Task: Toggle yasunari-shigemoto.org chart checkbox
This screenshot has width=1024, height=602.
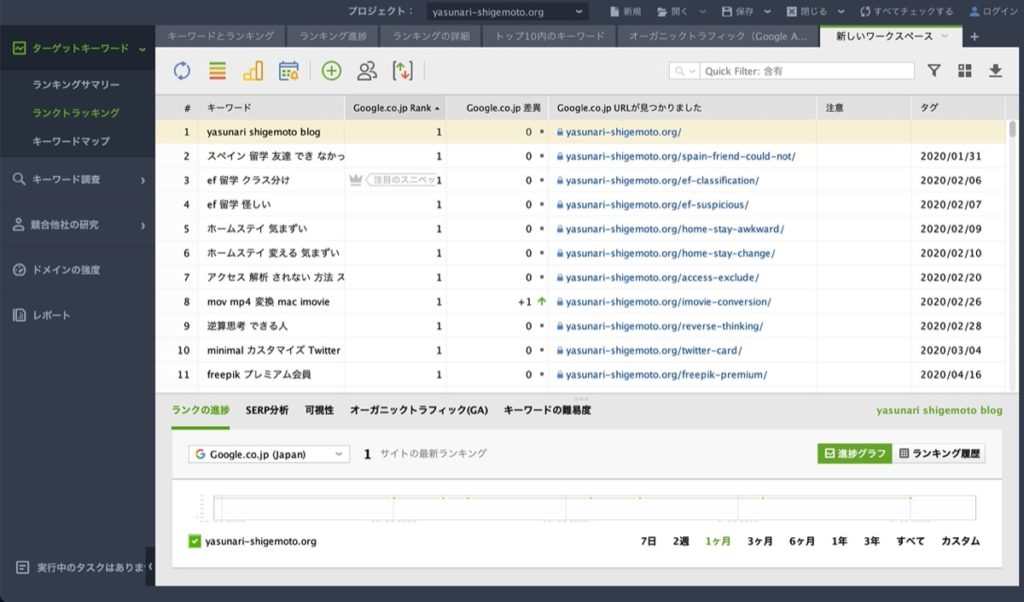Action: (194, 541)
